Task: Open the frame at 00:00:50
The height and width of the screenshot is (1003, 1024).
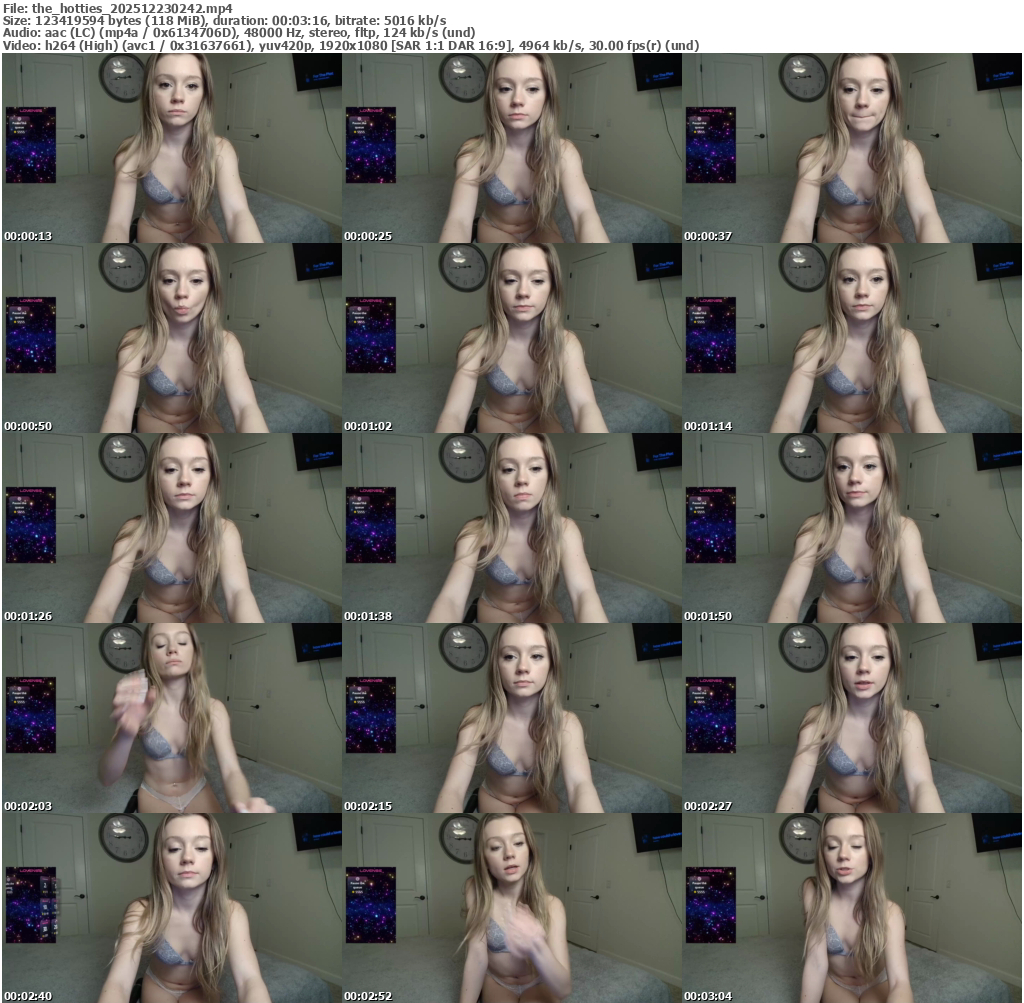Action: click(x=171, y=338)
